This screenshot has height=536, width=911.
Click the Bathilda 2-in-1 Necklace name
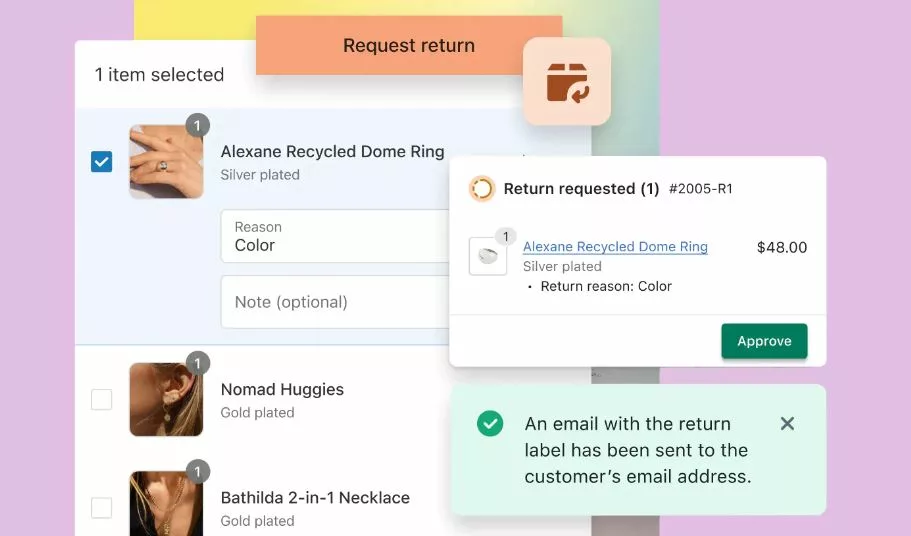pyautogui.click(x=315, y=498)
